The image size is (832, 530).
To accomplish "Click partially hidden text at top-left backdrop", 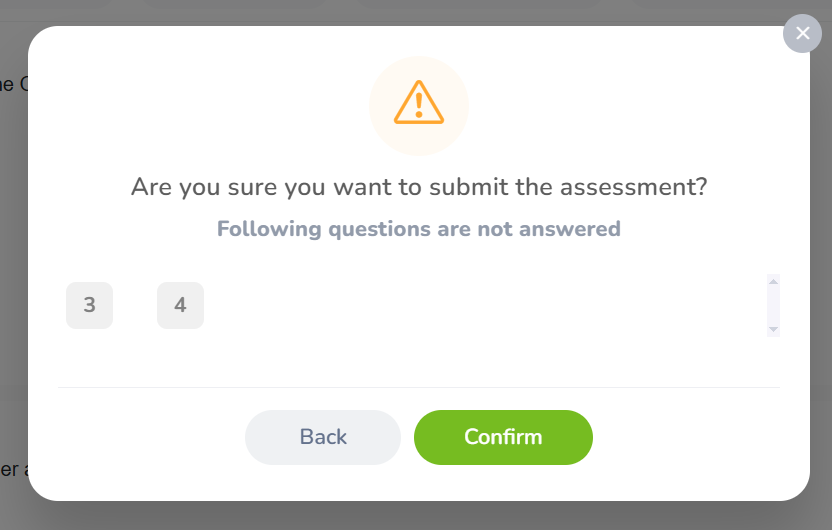I will coord(12,84).
